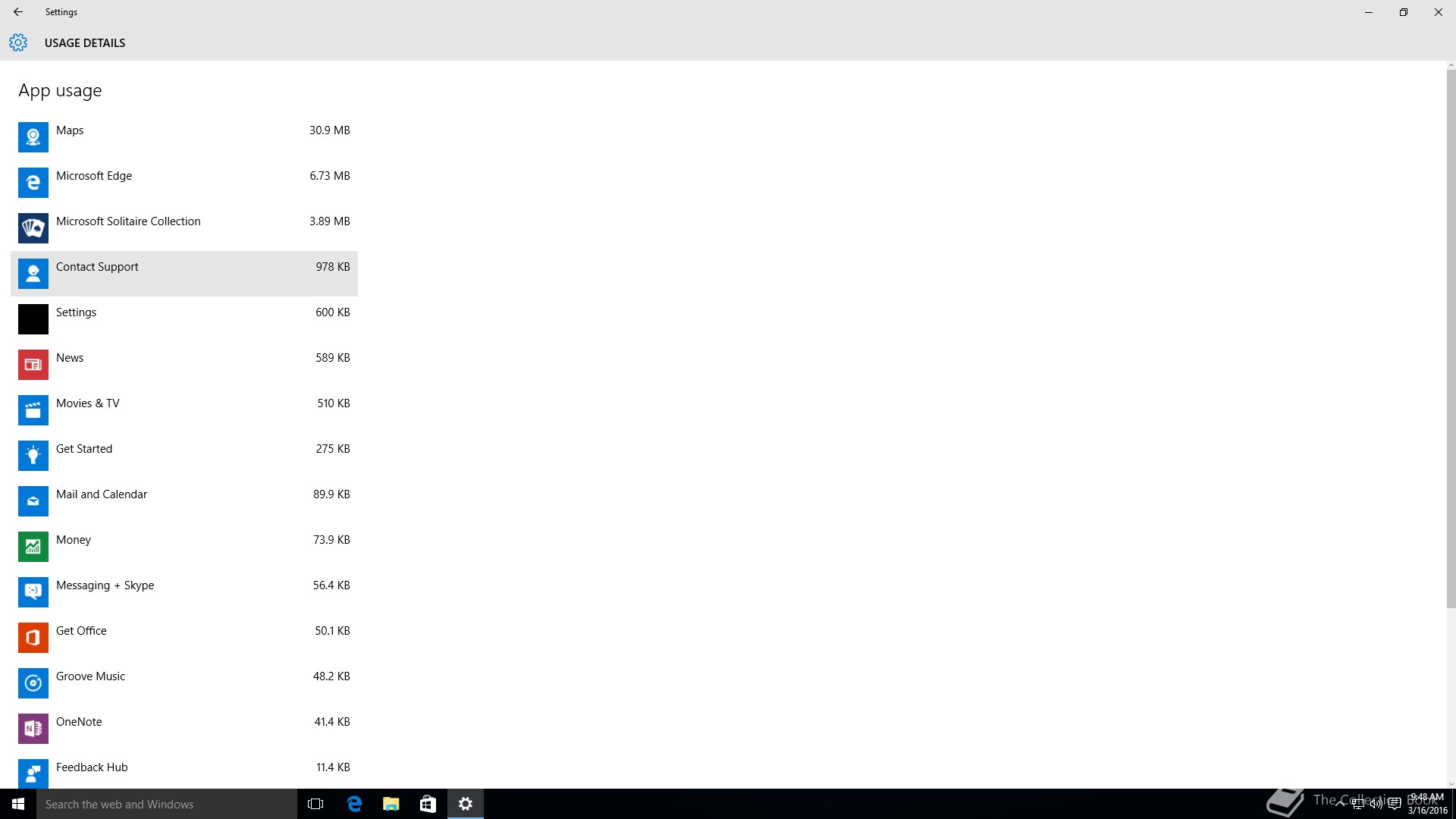Select the Microsoft Solitaire Collection label
This screenshot has height=819, width=1456.
click(x=128, y=221)
